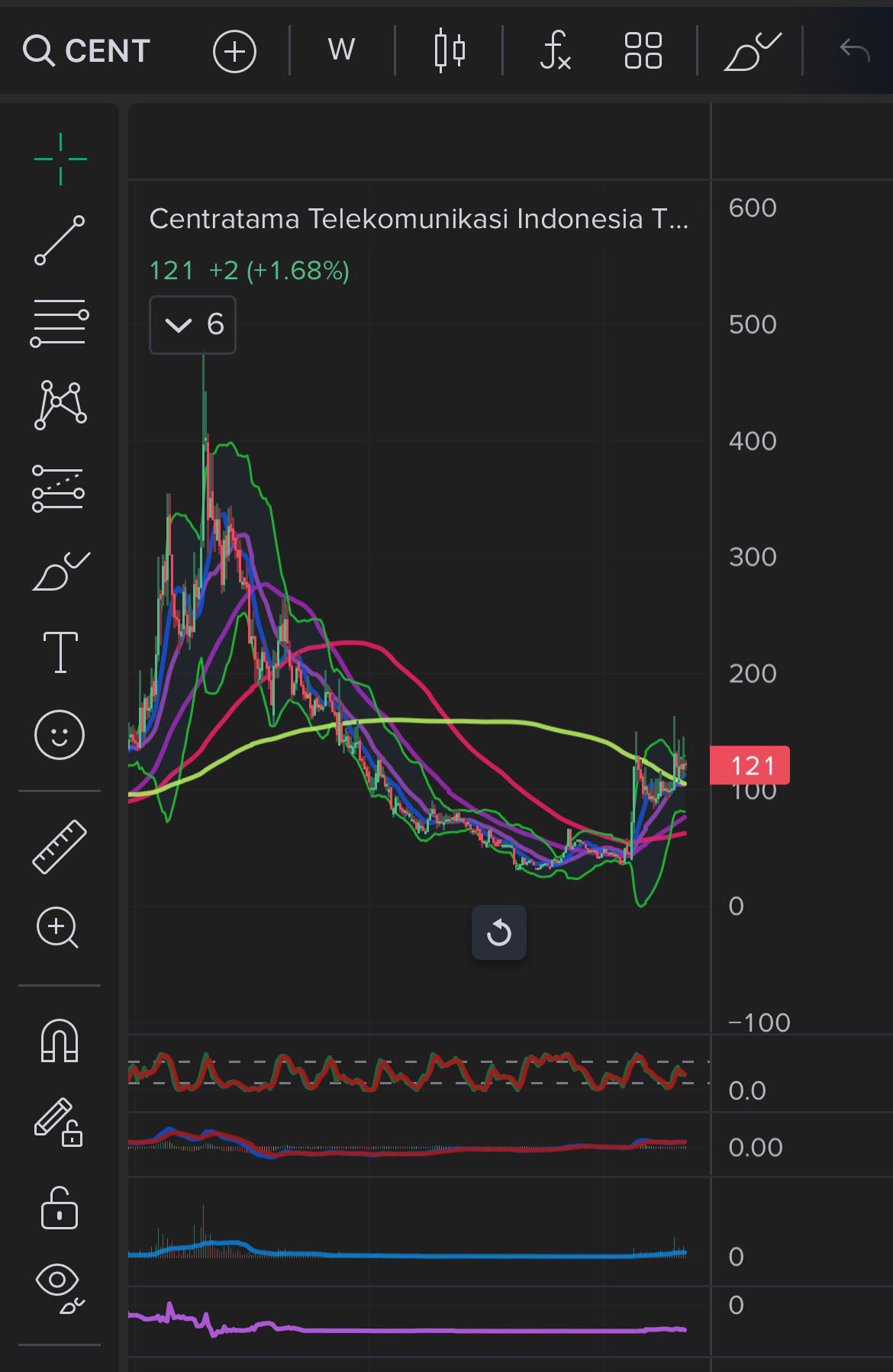This screenshot has height=1372, width=893.
Task: Click the 400 price scale label
Action: (753, 441)
